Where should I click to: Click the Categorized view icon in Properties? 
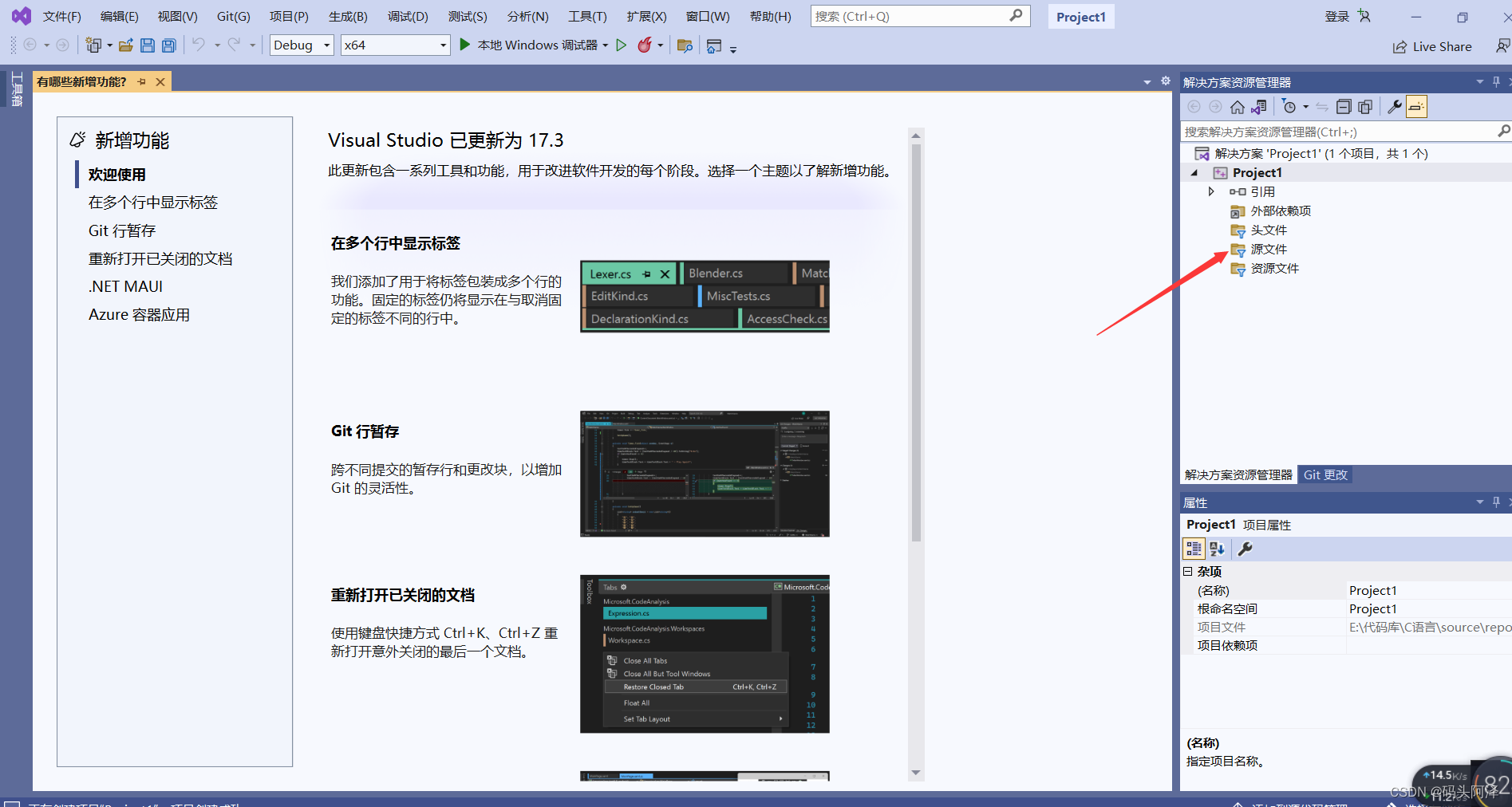pos(1194,549)
